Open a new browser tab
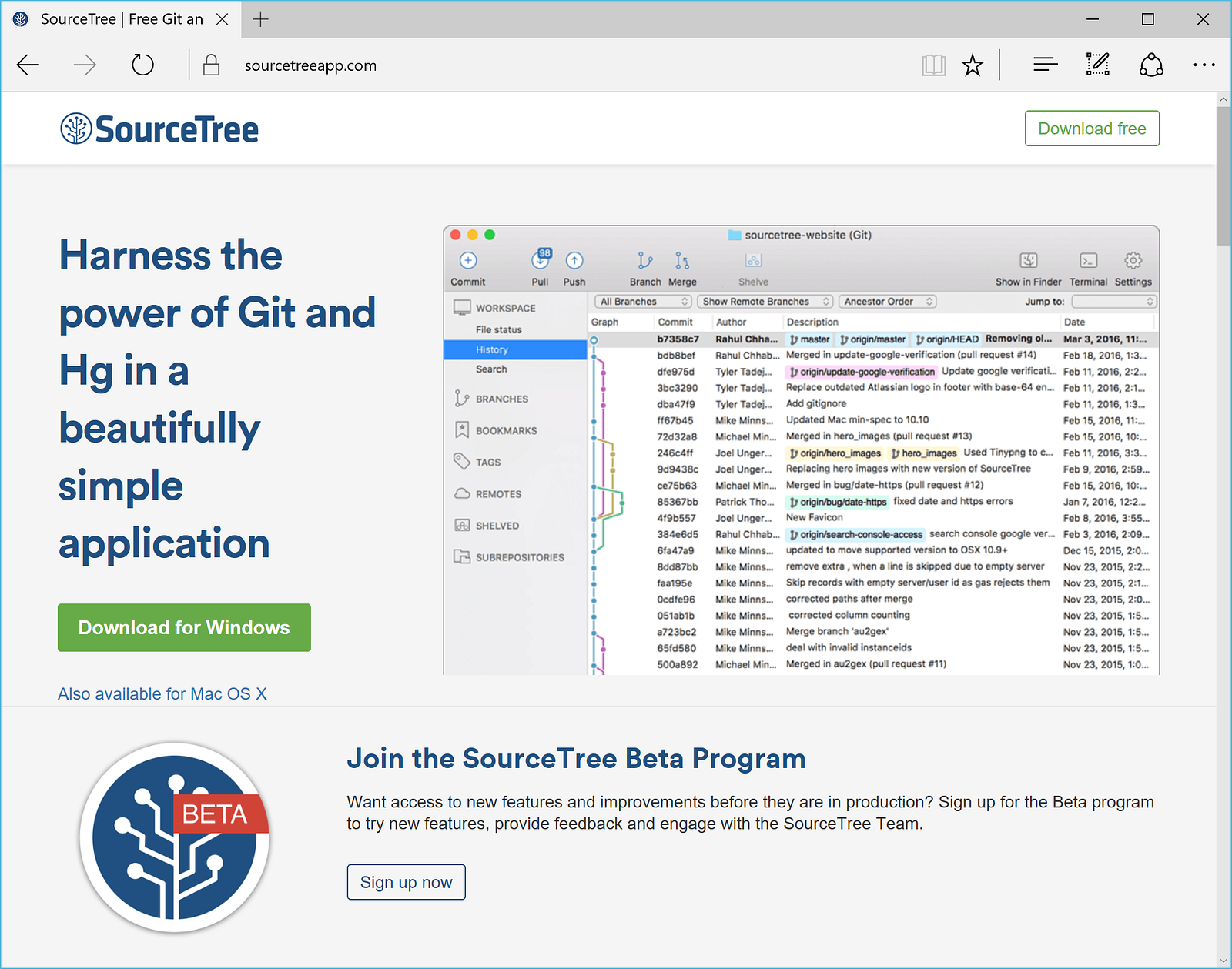The image size is (1232, 969). (x=261, y=19)
